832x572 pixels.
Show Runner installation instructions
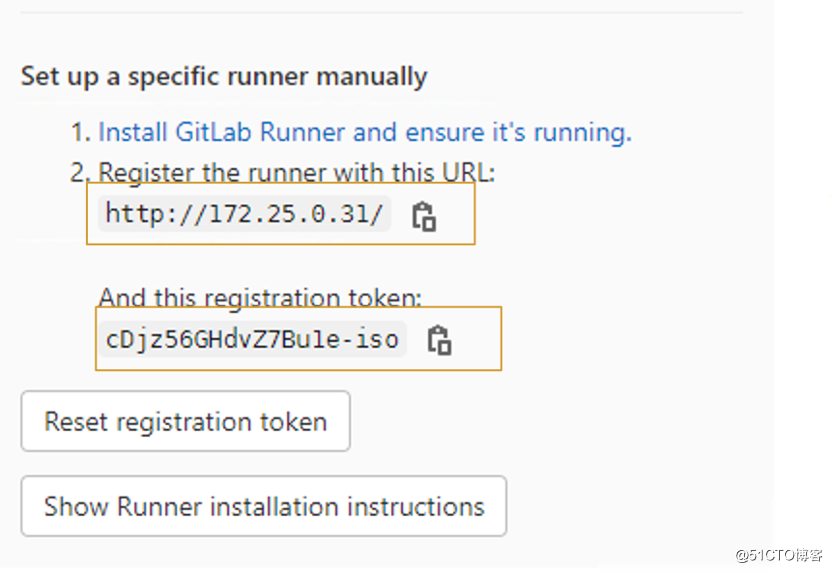click(x=264, y=506)
